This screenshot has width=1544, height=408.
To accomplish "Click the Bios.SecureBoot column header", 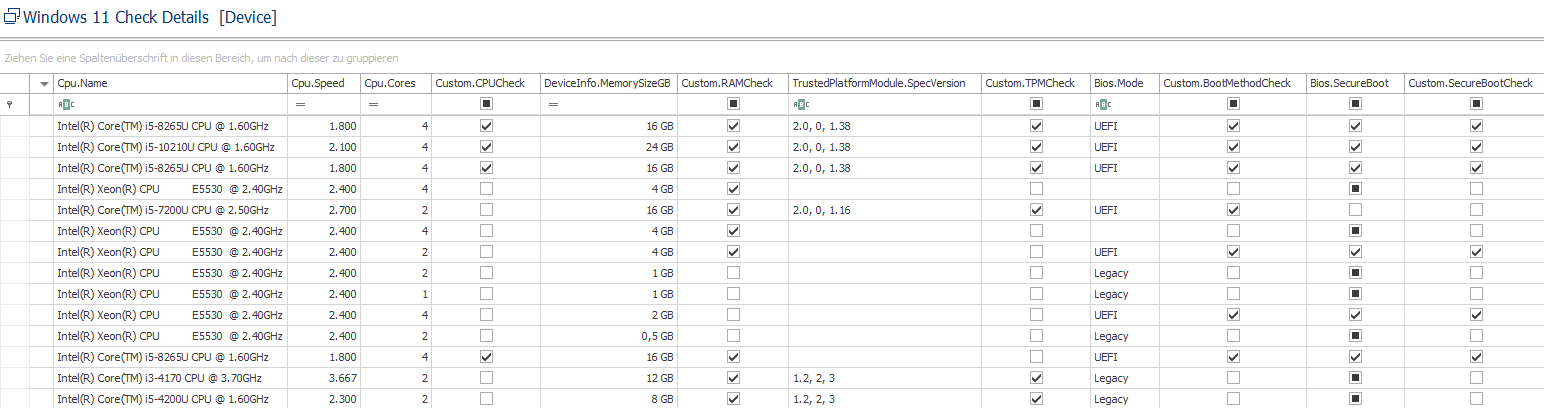I will [1355, 83].
